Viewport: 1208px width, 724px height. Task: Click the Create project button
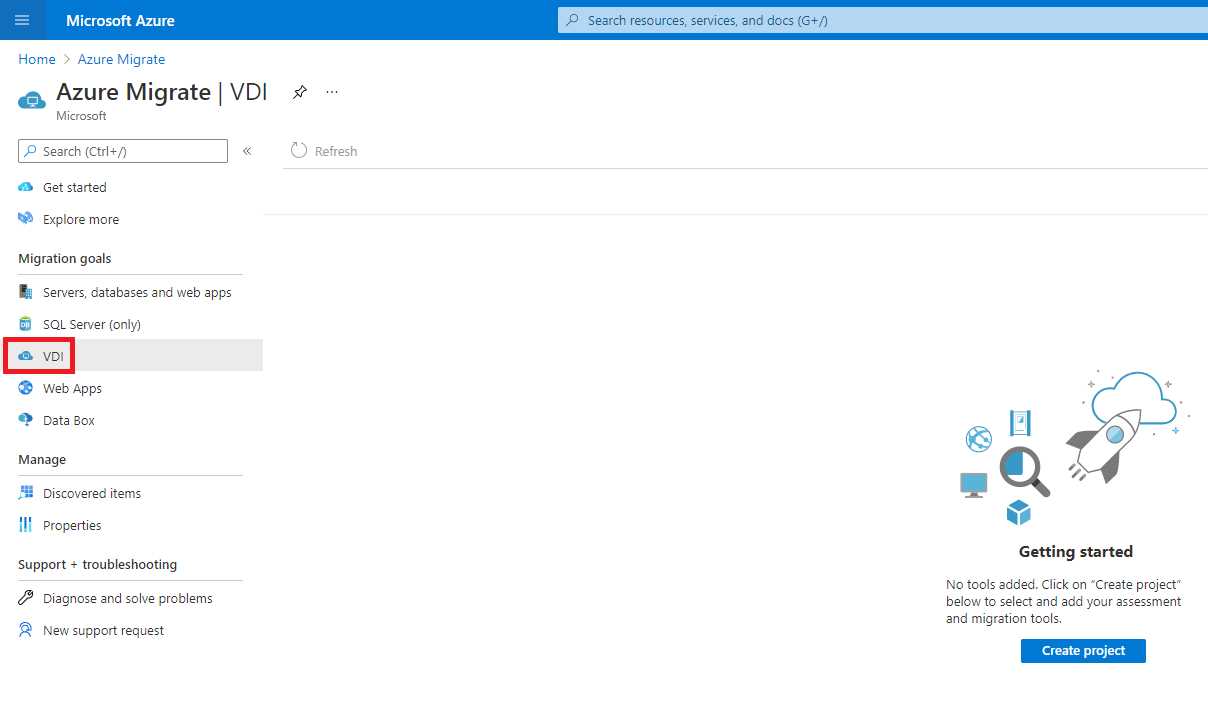(x=1083, y=650)
